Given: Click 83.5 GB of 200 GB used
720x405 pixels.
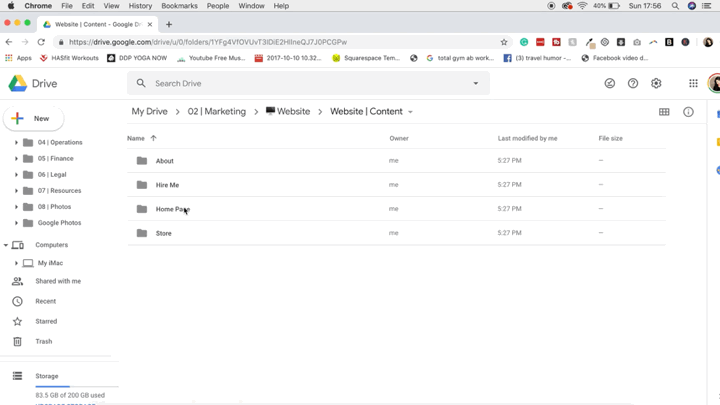Looking at the screenshot, I should pyautogui.click(x=70, y=395).
